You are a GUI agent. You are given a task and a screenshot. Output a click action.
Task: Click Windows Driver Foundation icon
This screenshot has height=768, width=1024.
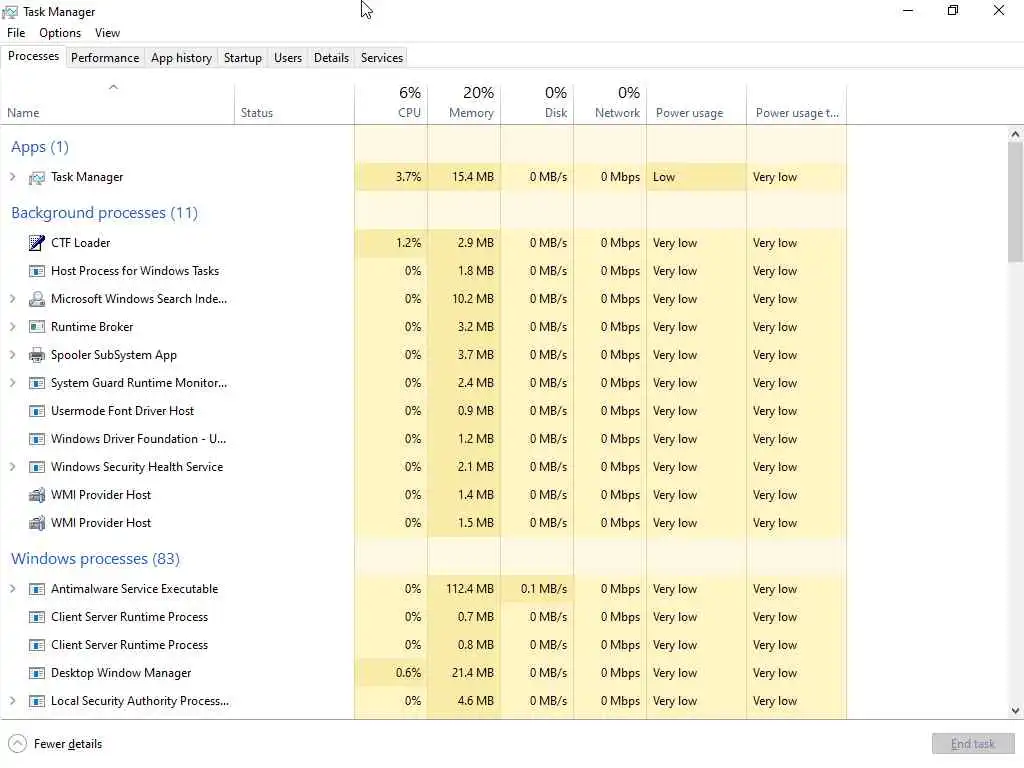click(37, 439)
